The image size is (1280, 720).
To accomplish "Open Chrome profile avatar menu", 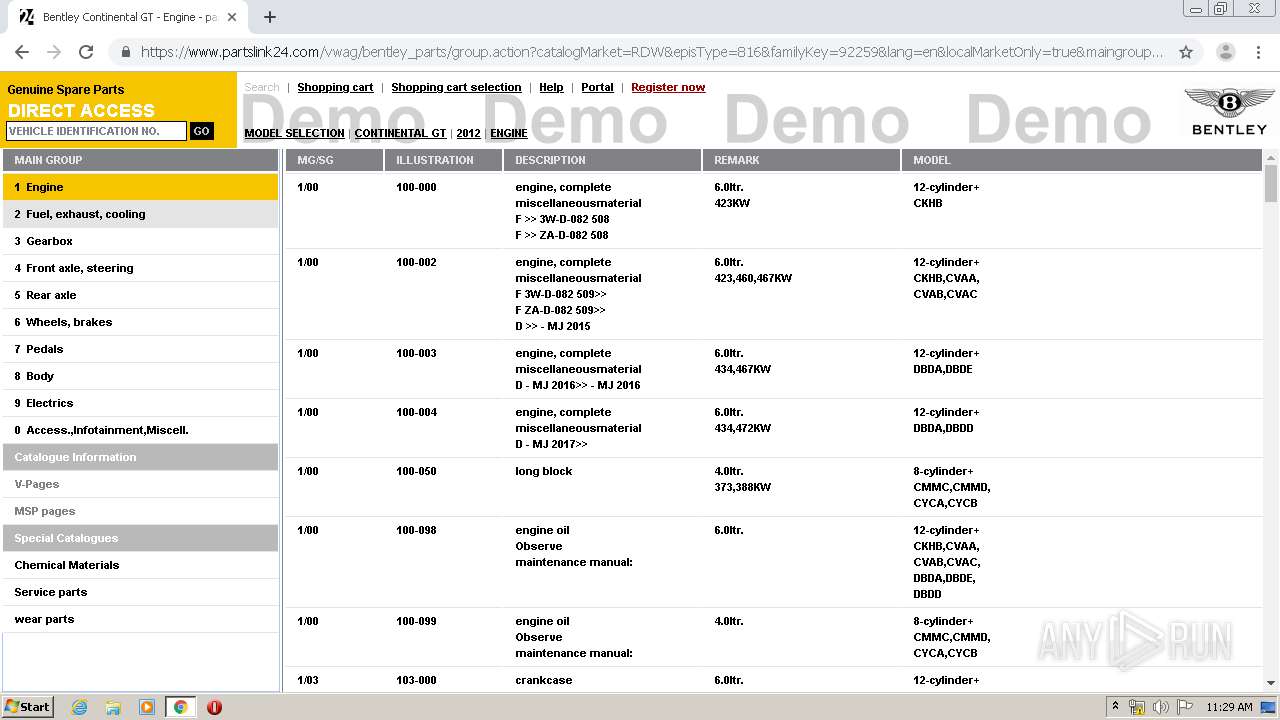I will pos(1226,52).
